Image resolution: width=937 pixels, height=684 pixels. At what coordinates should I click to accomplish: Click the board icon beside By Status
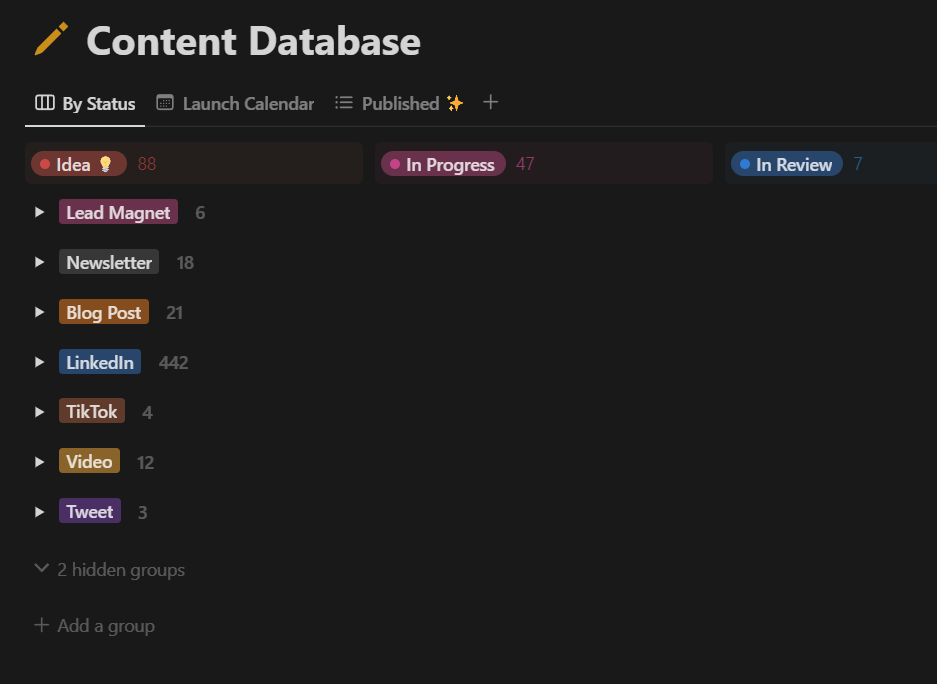tap(45, 103)
